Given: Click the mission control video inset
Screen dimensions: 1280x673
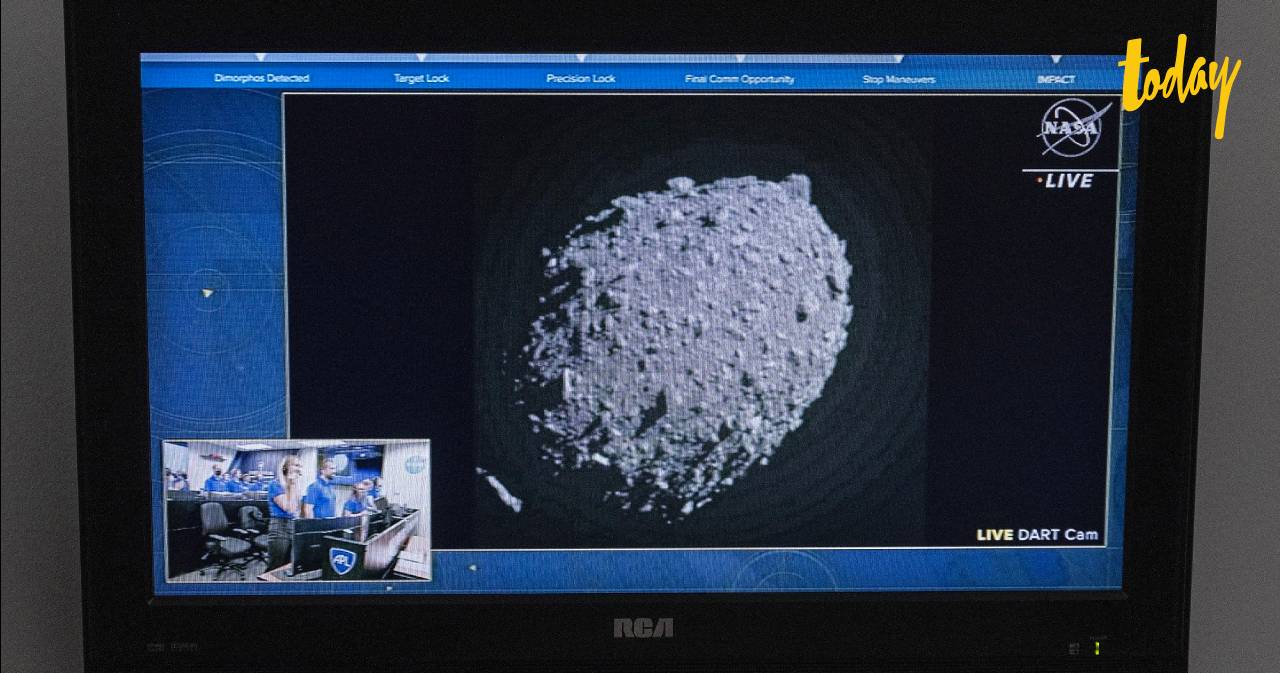Looking at the screenshot, I should (295, 508).
